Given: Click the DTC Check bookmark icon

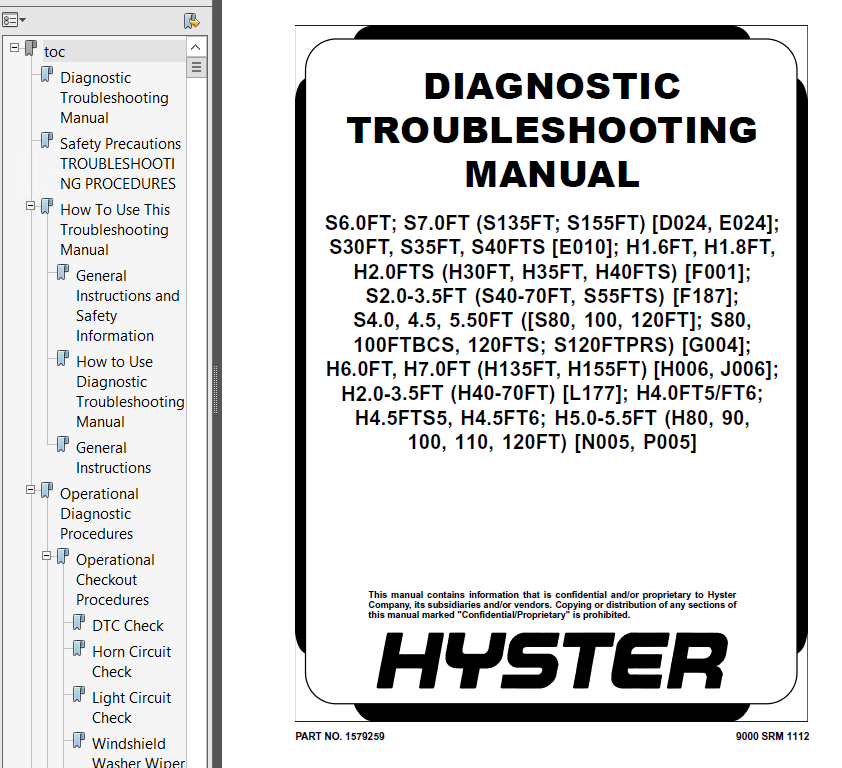Looking at the screenshot, I should pos(79,622).
